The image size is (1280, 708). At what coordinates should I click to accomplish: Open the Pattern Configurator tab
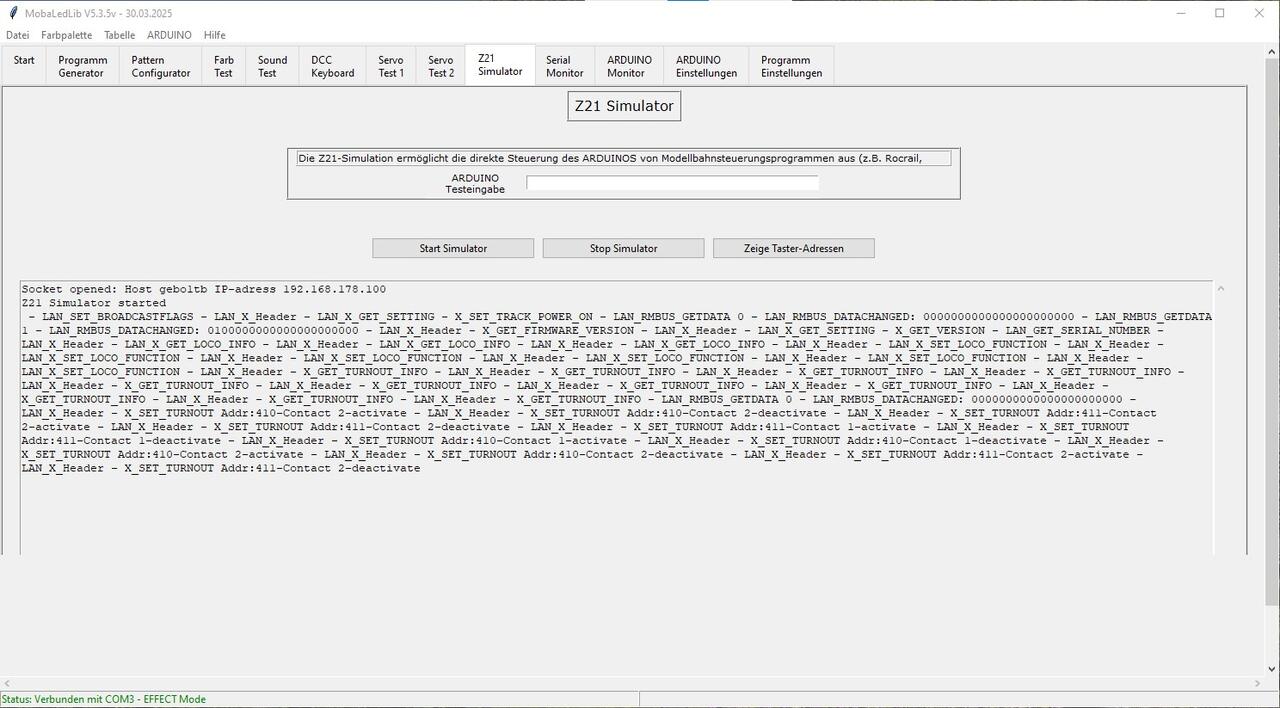tap(160, 66)
